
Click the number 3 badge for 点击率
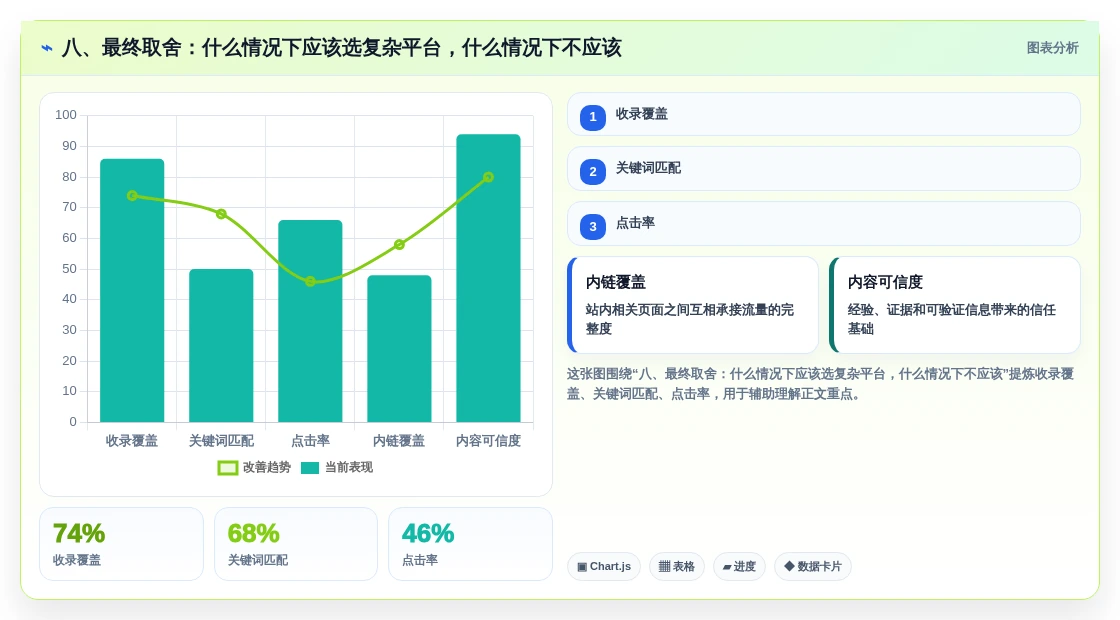593,226
